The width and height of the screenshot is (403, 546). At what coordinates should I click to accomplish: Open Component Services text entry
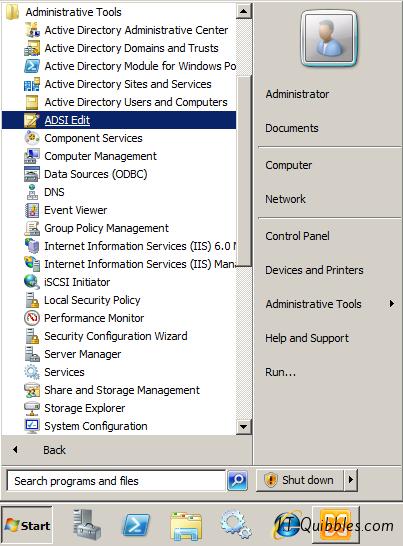(x=93, y=138)
